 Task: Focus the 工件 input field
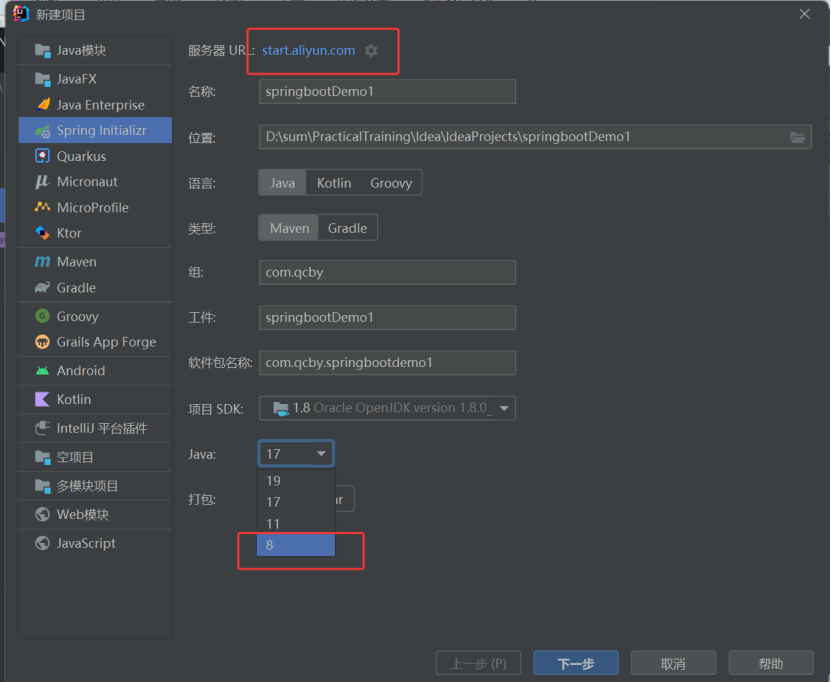[387, 317]
